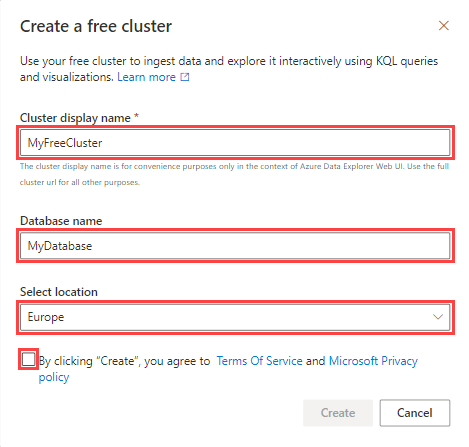Open the Terms Of Service link
469x447 pixels.
pyautogui.click(x=259, y=361)
